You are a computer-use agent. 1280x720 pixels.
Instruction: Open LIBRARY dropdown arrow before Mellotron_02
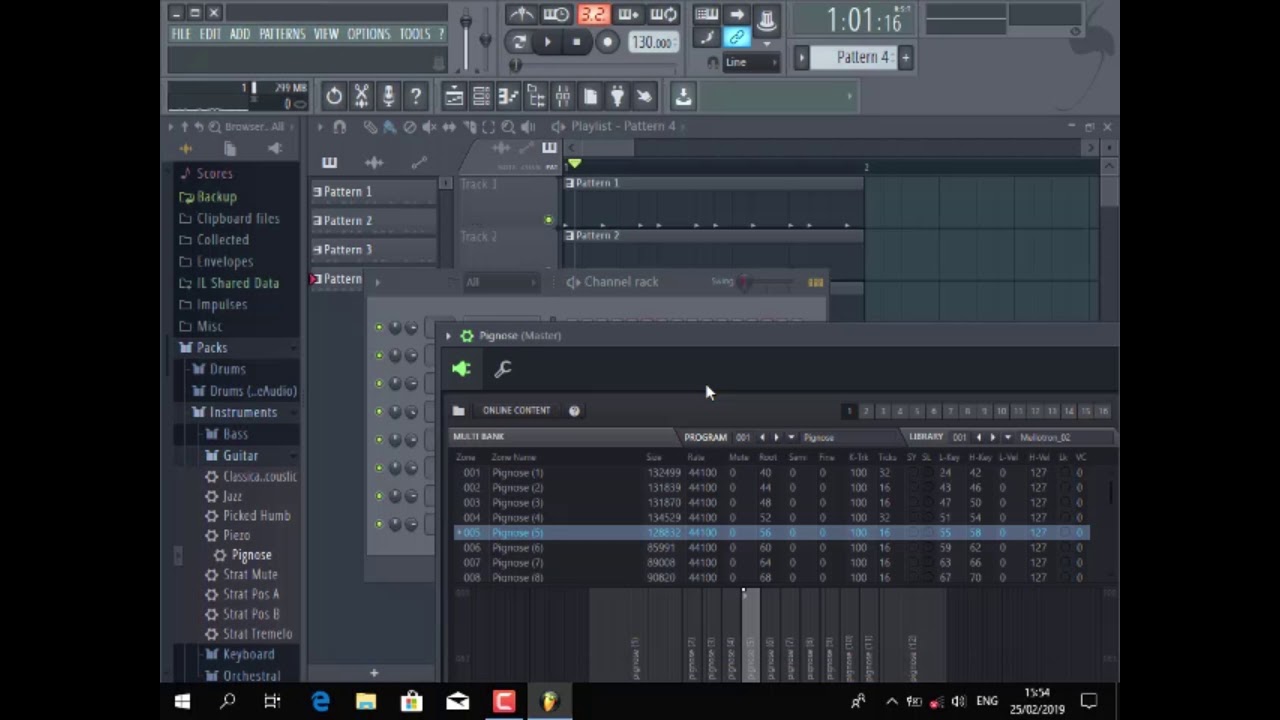pos(1007,437)
